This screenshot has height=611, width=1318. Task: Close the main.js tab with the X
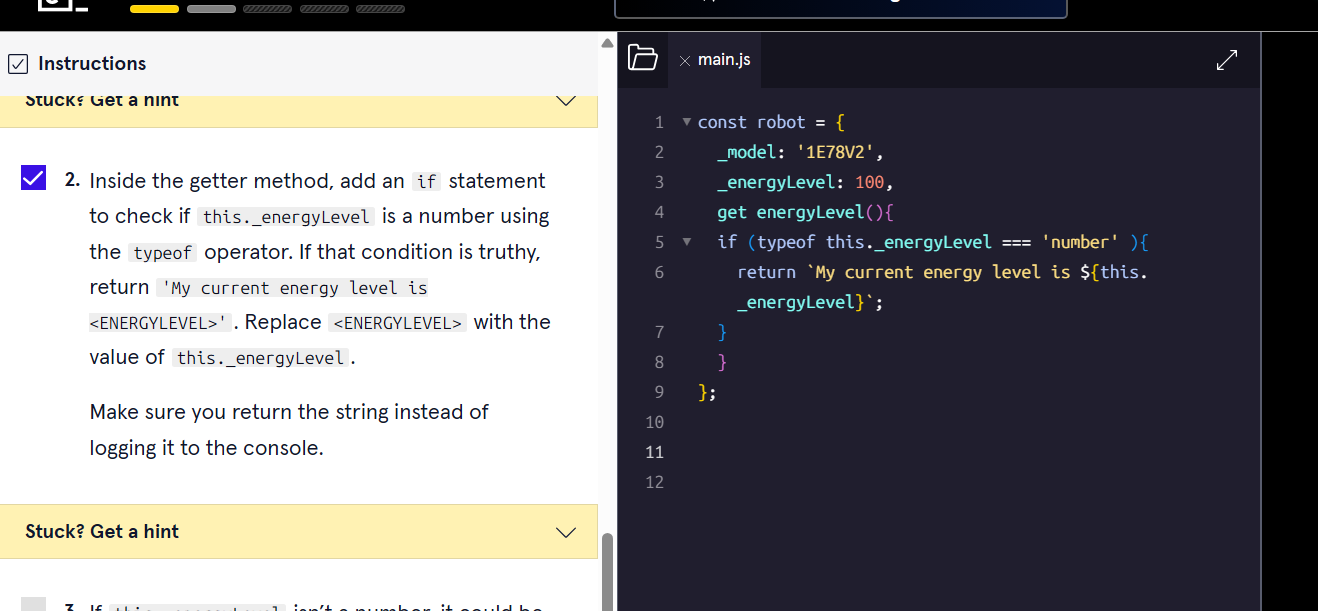(x=684, y=61)
